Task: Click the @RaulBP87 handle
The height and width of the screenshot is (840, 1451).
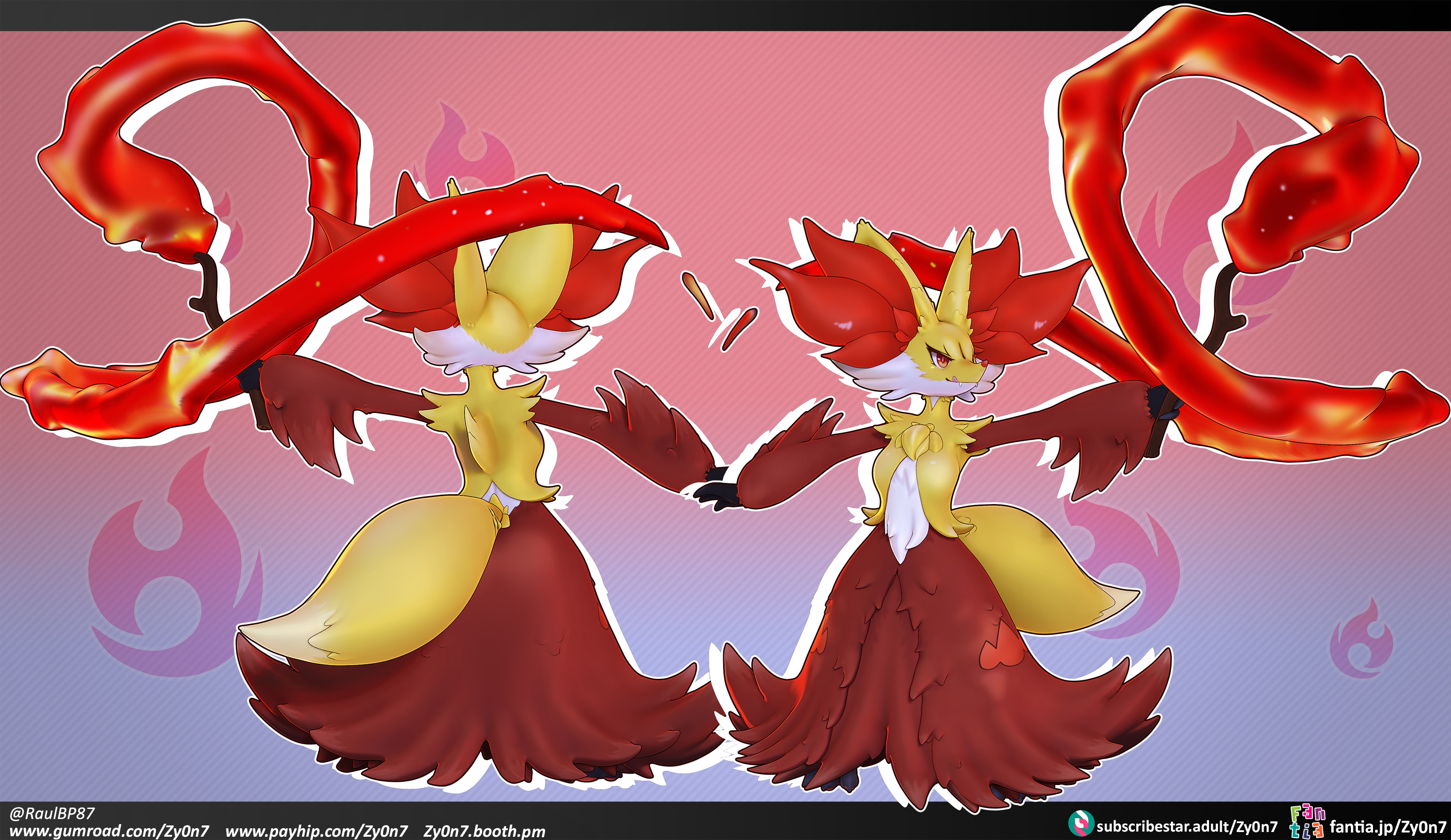Action: [x=52, y=814]
